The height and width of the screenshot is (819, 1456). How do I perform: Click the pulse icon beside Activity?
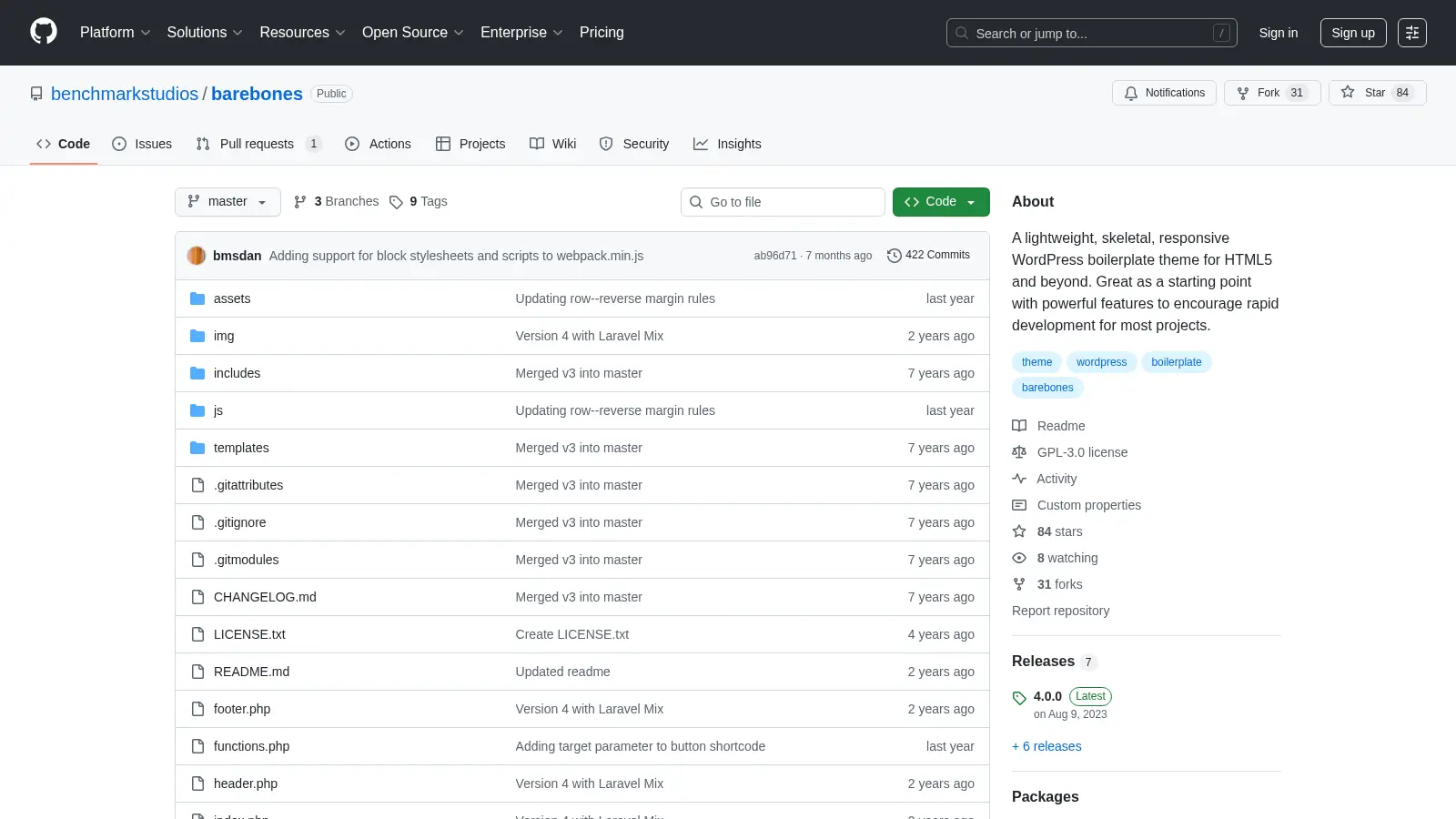click(1019, 479)
